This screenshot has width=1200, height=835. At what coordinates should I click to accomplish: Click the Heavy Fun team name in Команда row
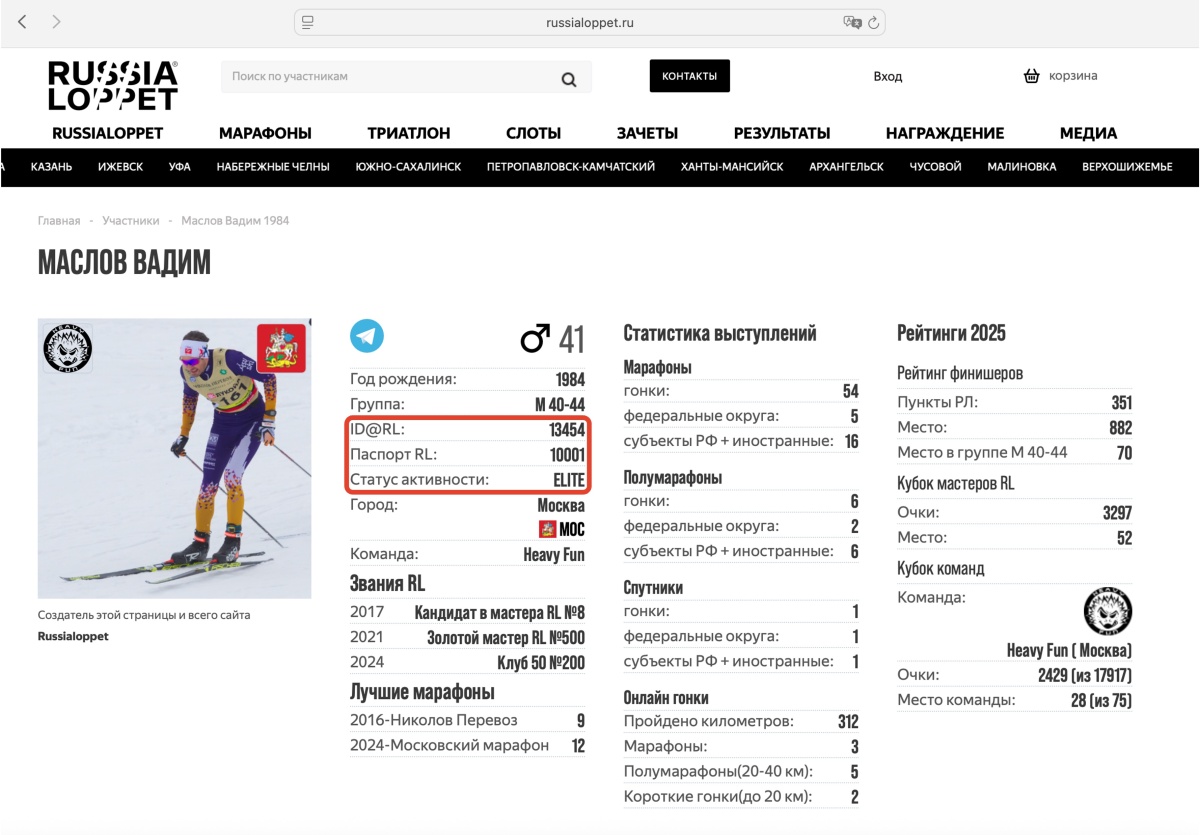pyautogui.click(x=554, y=555)
